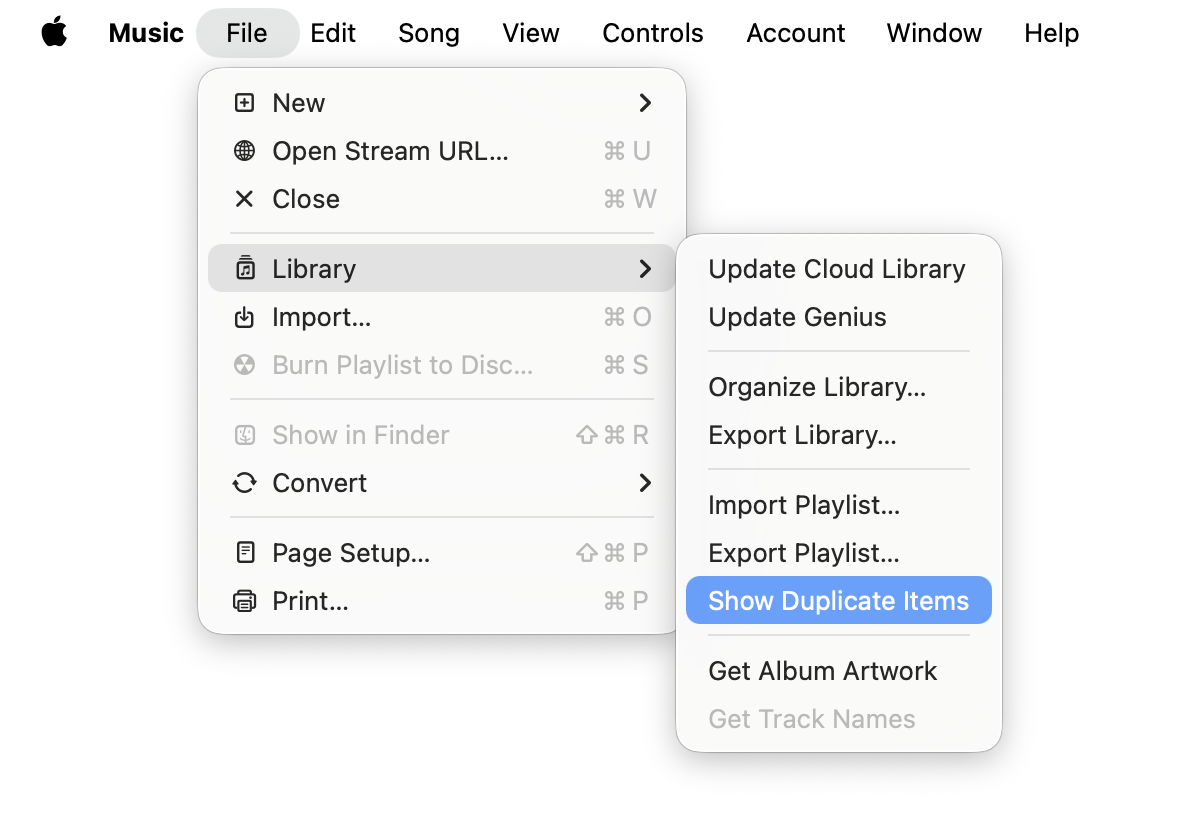Choose Update Genius from the submenu
This screenshot has width=1180, height=830.
(797, 317)
